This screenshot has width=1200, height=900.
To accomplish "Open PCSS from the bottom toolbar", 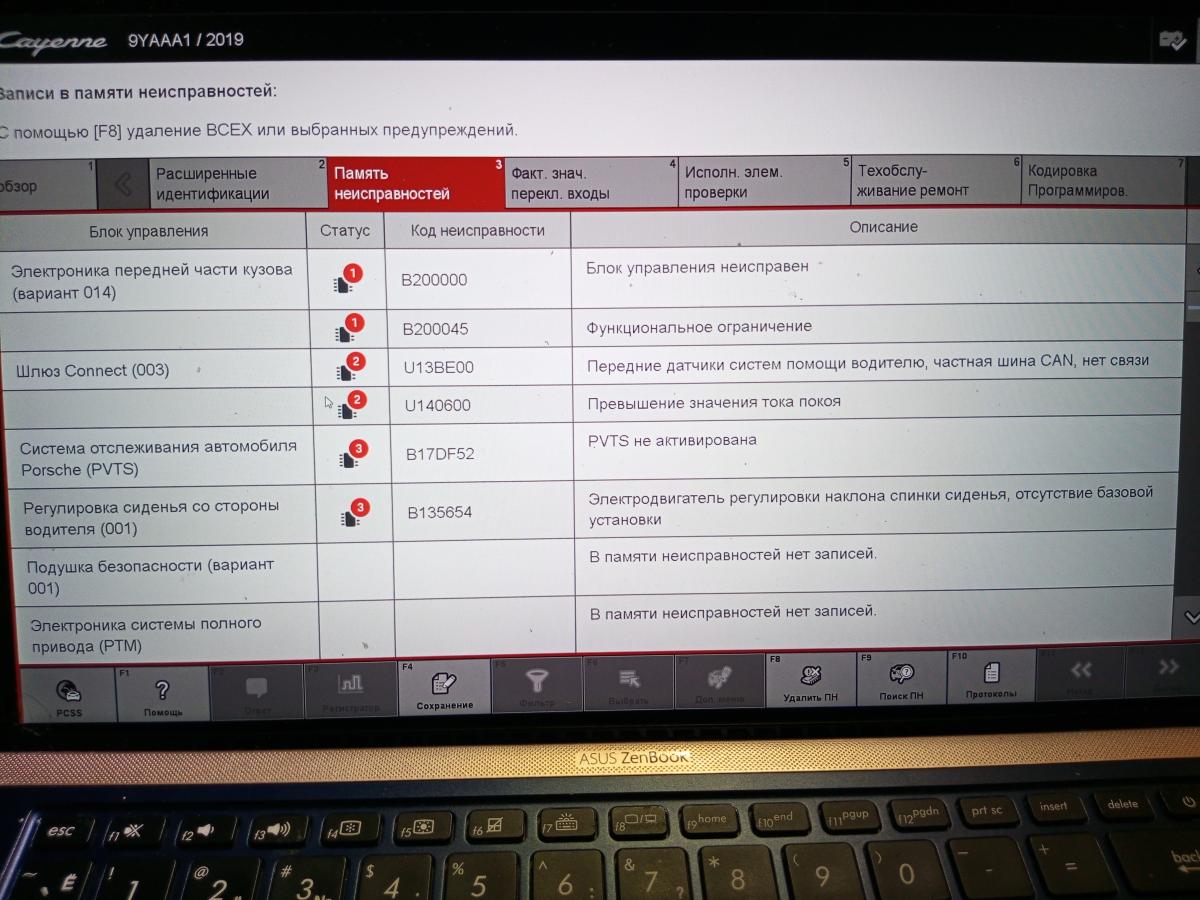I will click(68, 694).
